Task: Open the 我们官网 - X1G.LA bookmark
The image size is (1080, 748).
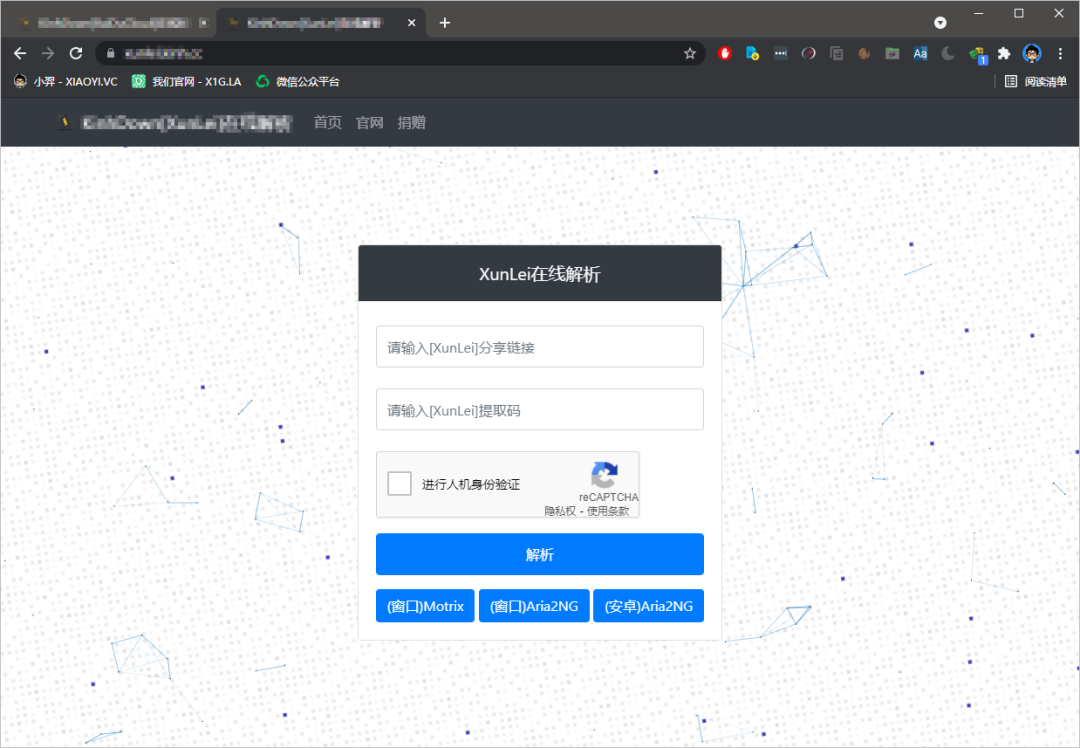Action: point(187,81)
